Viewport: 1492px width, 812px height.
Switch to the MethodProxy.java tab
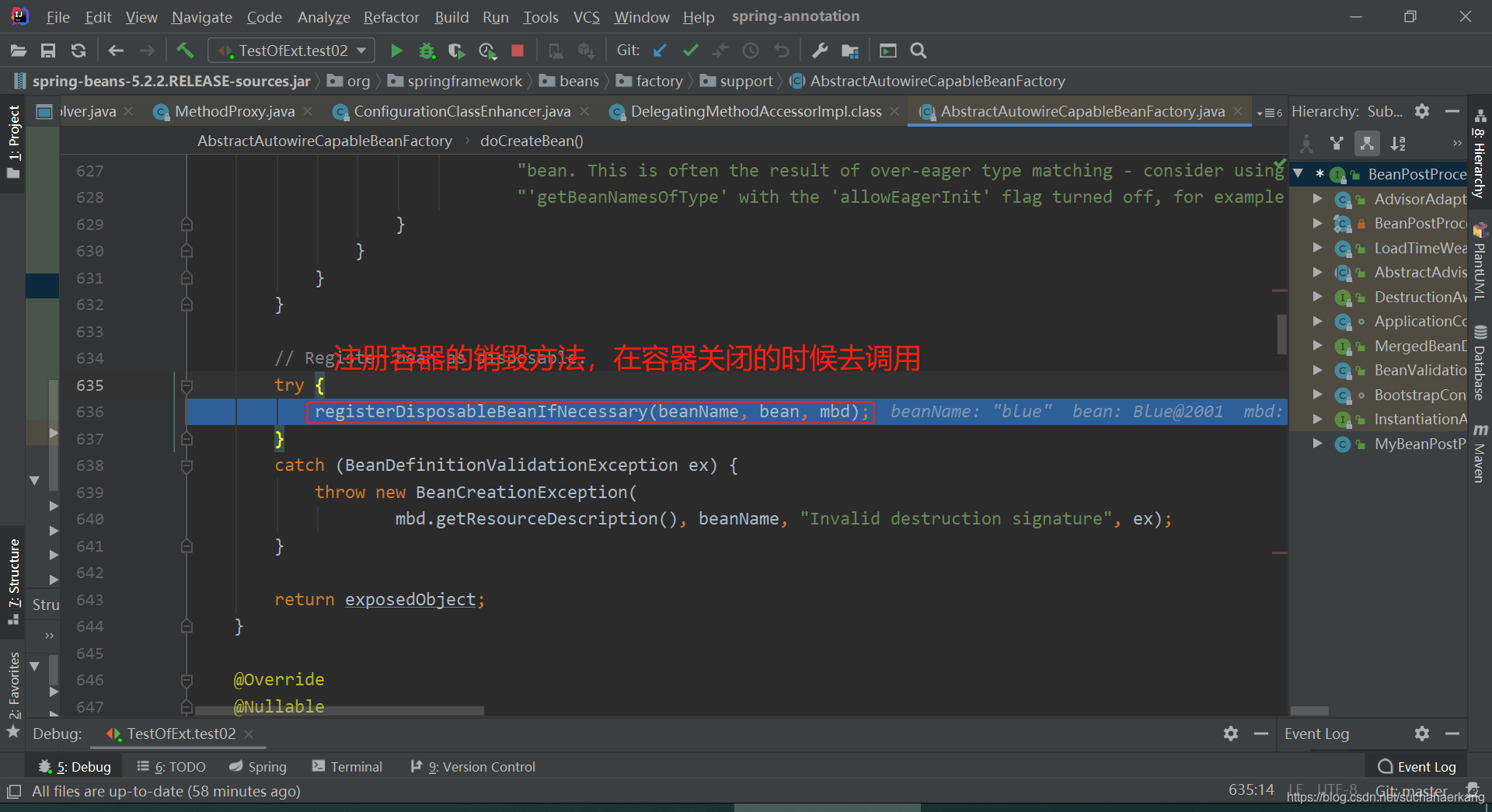click(x=234, y=112)
